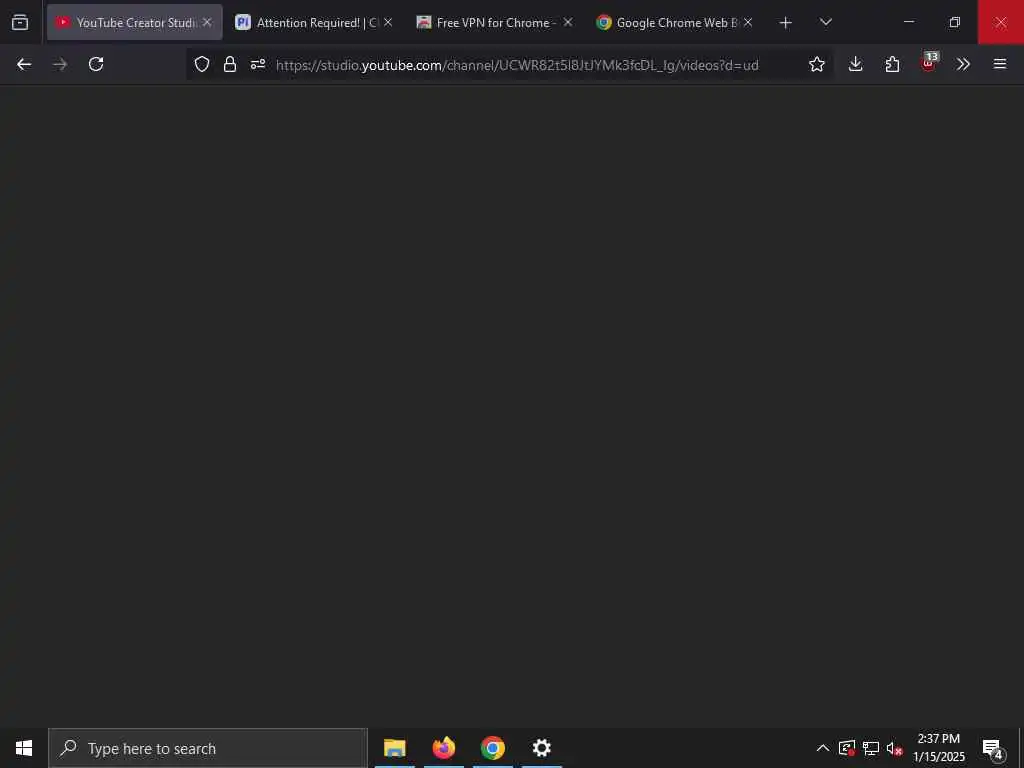Expand the list all tabs dropdown
The height and width of the screenshot is (768, 1024).
(x=825, y=22)
